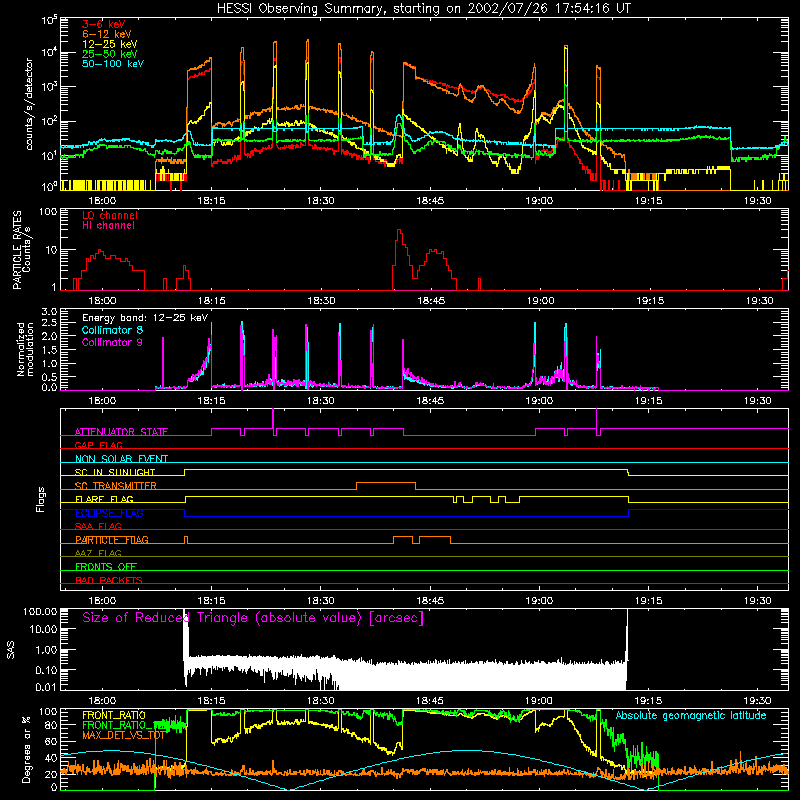
Task: Click the BAD_PACKETS flag label
Action: 109,580
